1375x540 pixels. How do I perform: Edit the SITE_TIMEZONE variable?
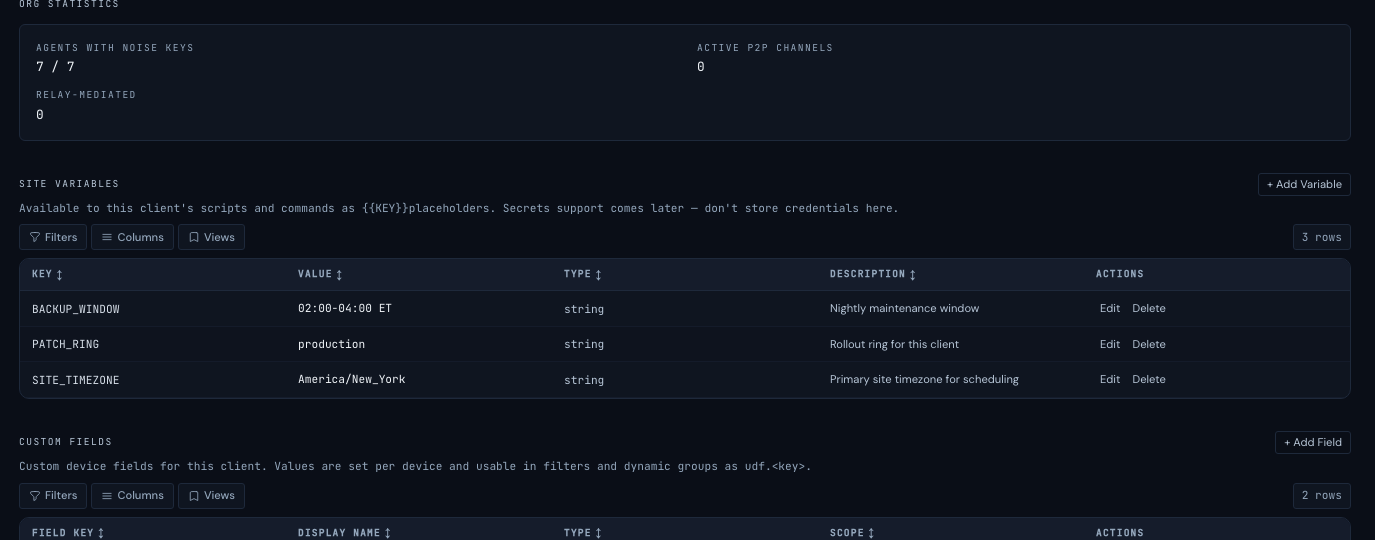(1110, 379)
